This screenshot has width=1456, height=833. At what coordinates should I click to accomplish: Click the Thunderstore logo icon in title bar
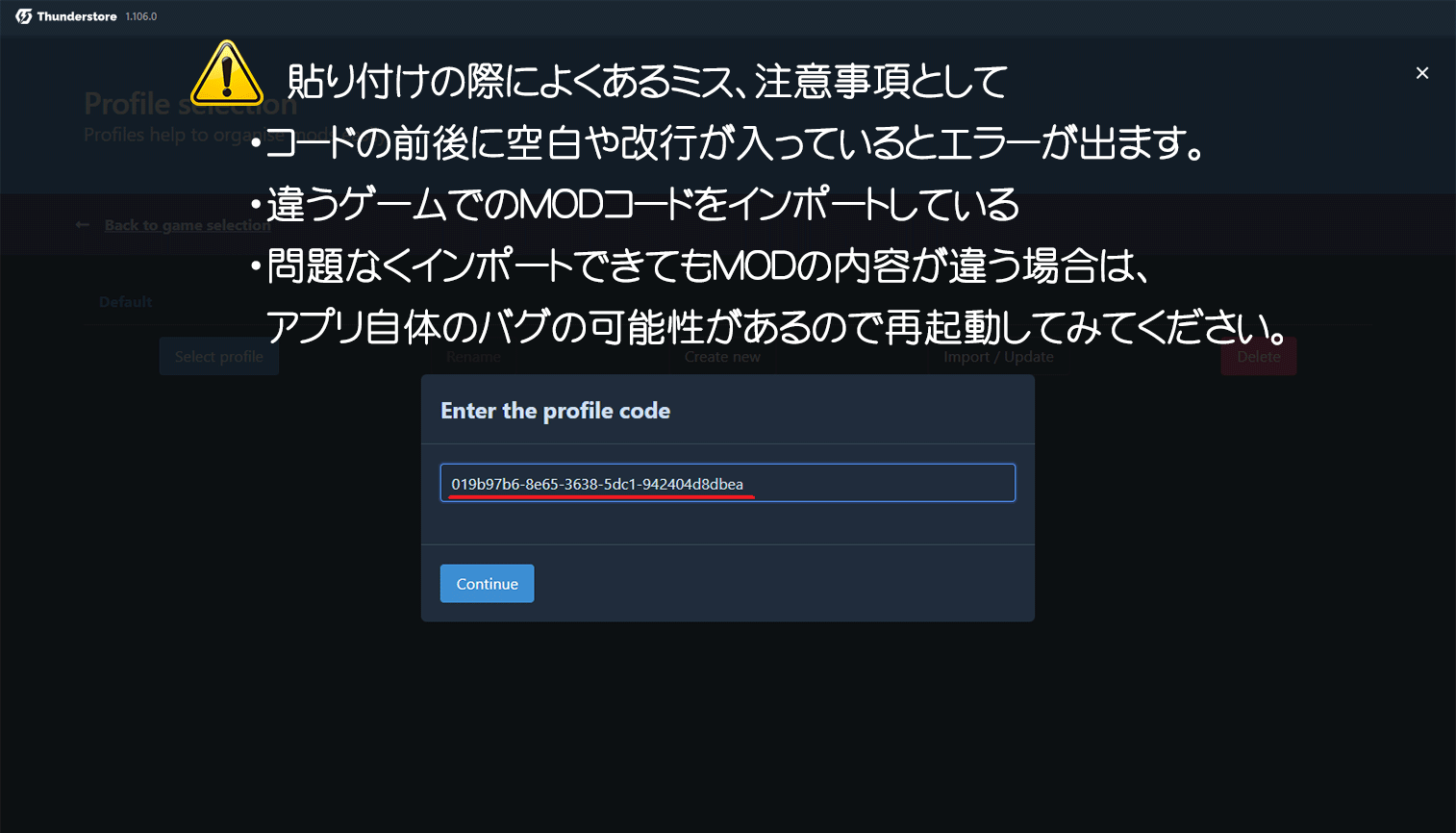[x=24, y=16]
